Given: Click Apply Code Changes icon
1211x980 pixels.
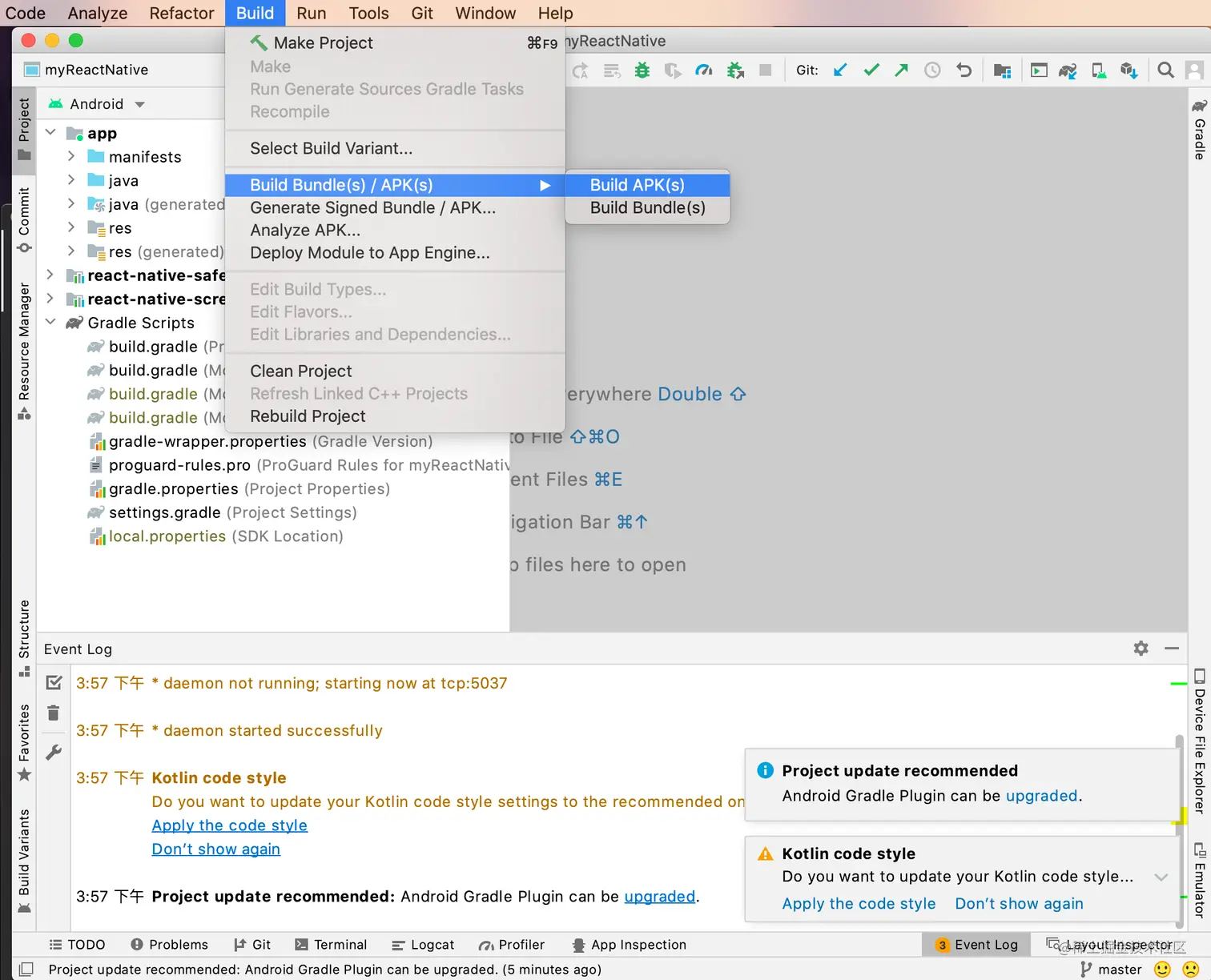Looking at the screenshot, I should pos(612,70).
